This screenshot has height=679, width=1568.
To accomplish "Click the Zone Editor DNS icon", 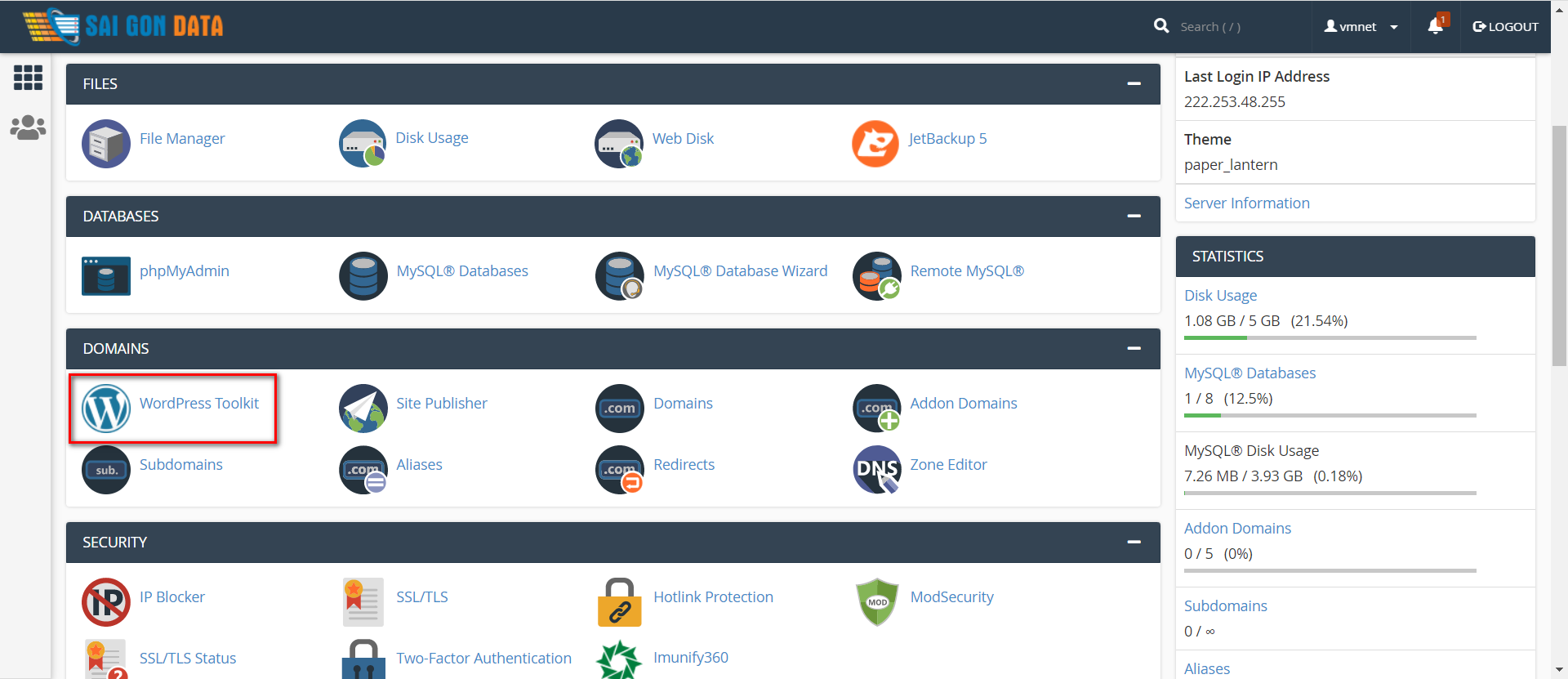I will pyautogui.click(x=876, y=469).
